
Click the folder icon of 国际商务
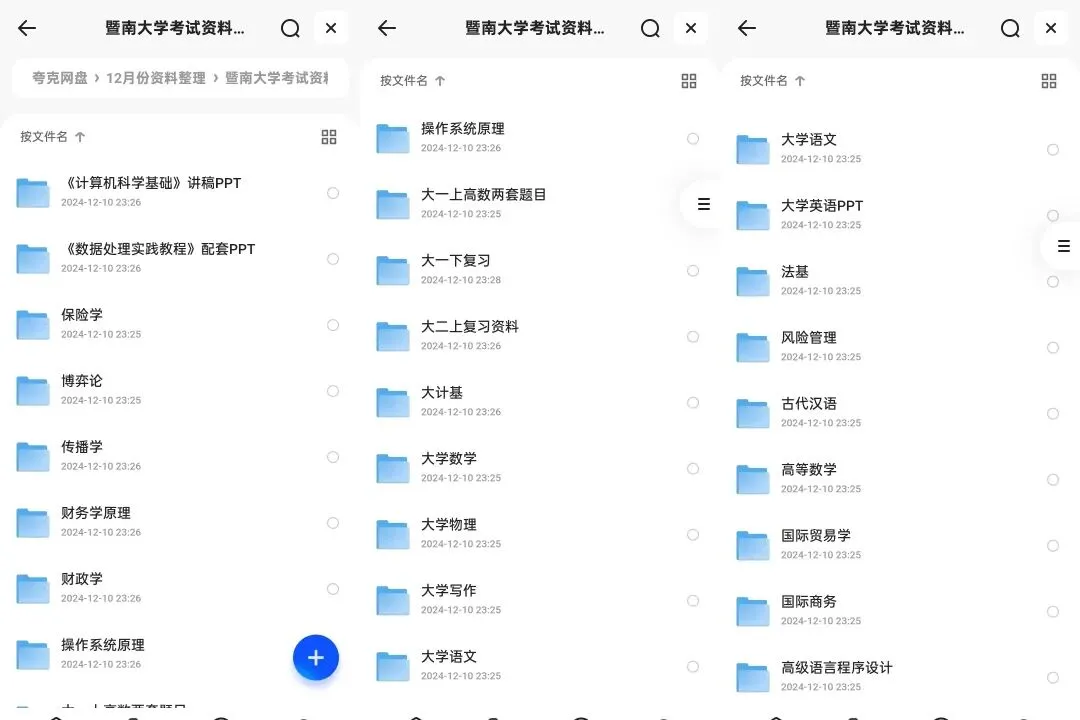(x=752, y=612)
